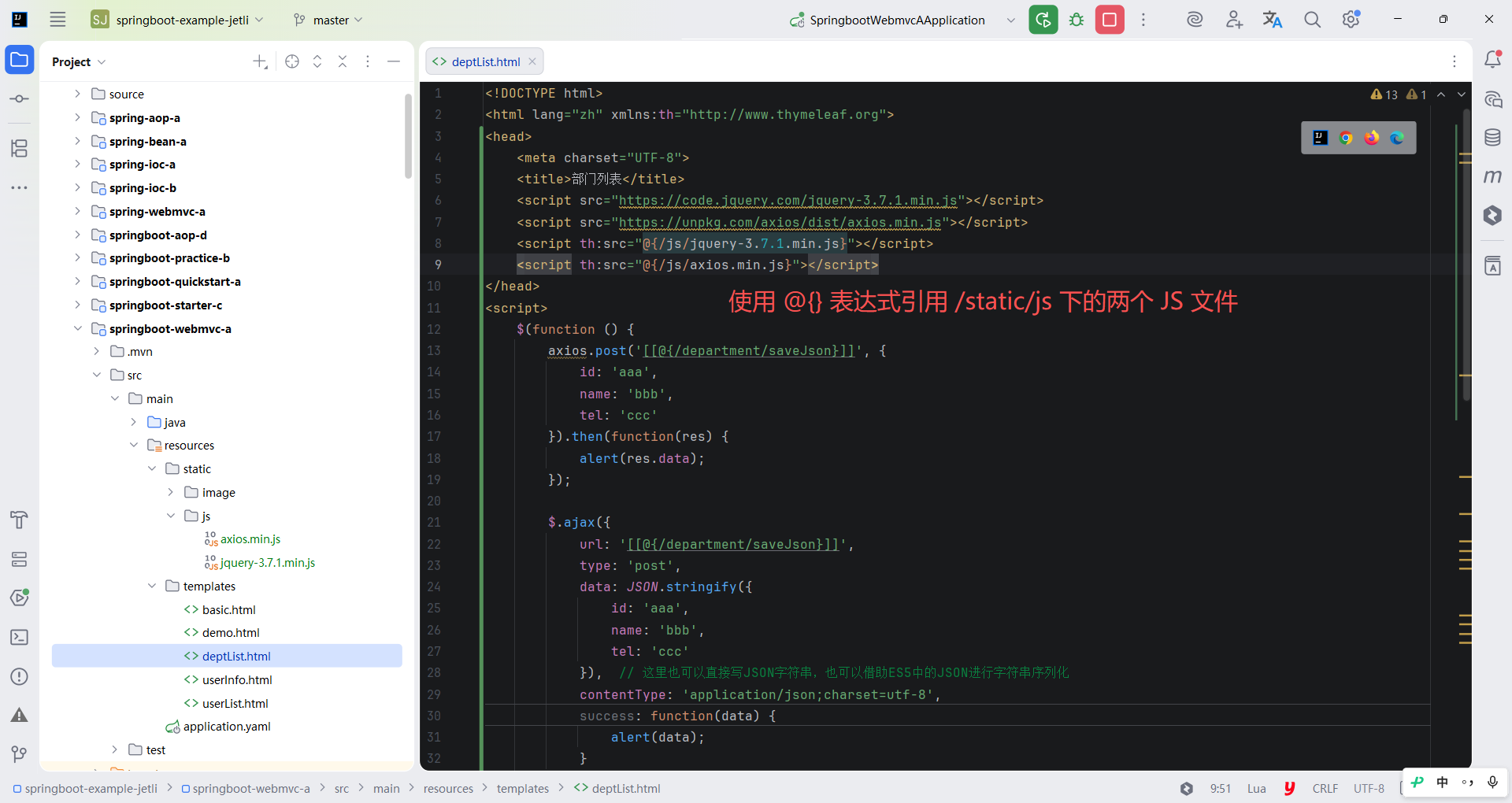
Task: Click the jquery CDN URL link
Action: tap(787, 201)
